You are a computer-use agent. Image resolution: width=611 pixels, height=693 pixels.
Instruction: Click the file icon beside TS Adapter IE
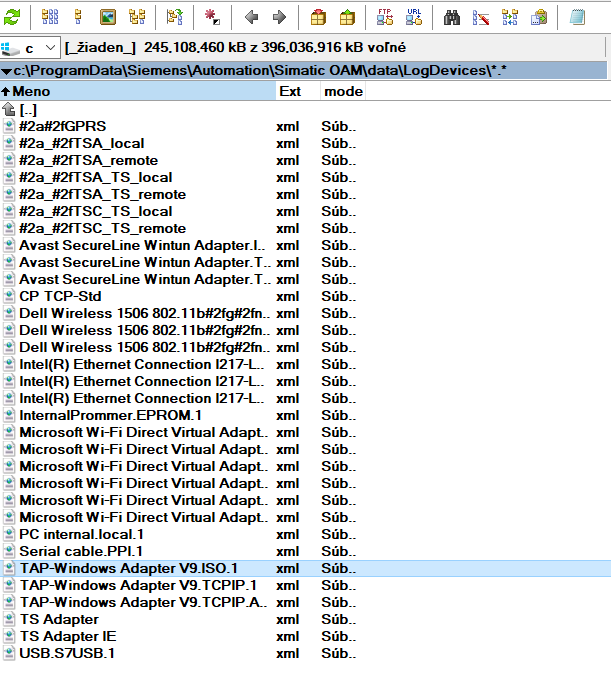(9, 636)
